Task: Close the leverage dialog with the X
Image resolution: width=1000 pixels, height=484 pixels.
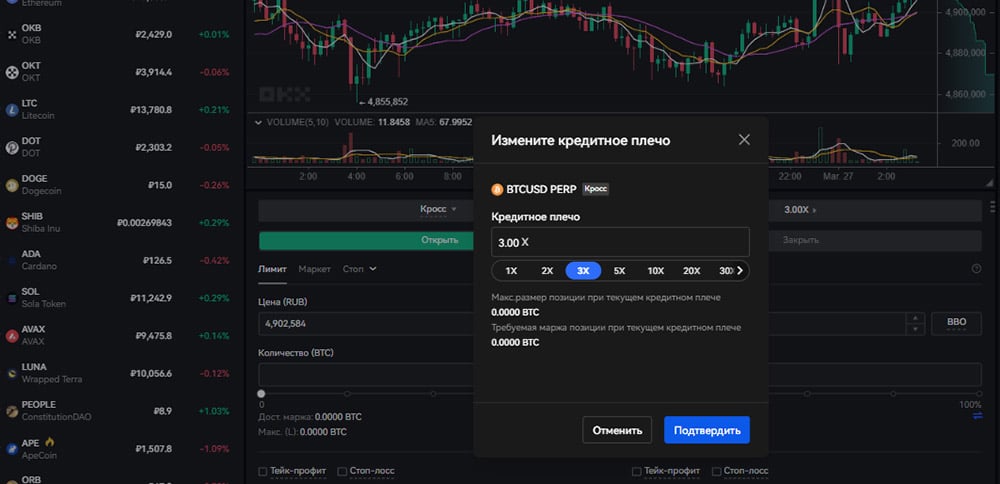Action: (744, 140)
